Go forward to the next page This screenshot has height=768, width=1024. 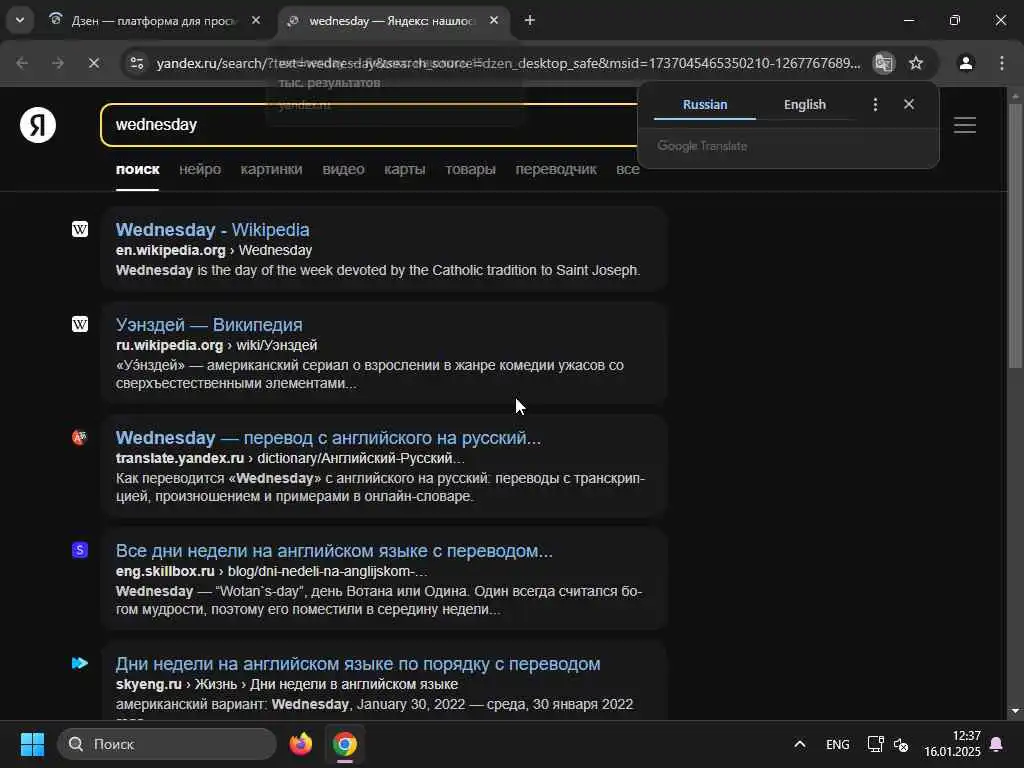pyautogui.click(x=58, y=63)
